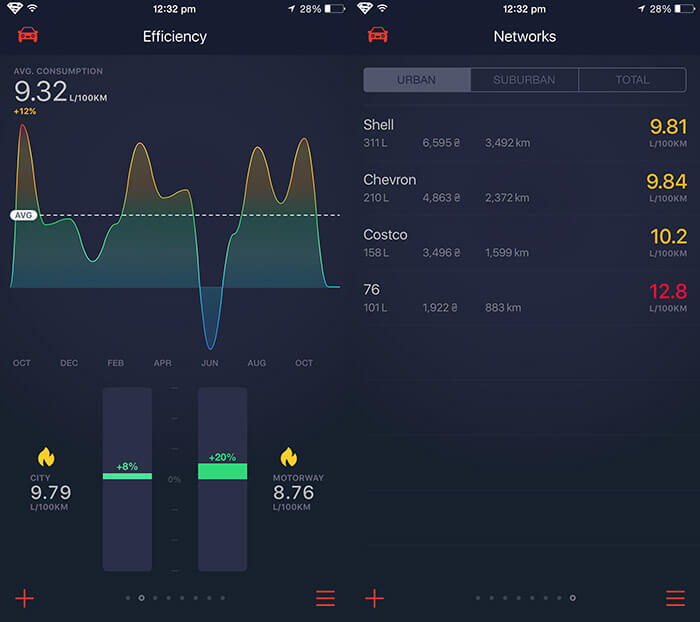Tap the red car icon on Efficiency screen

[28, 36]
